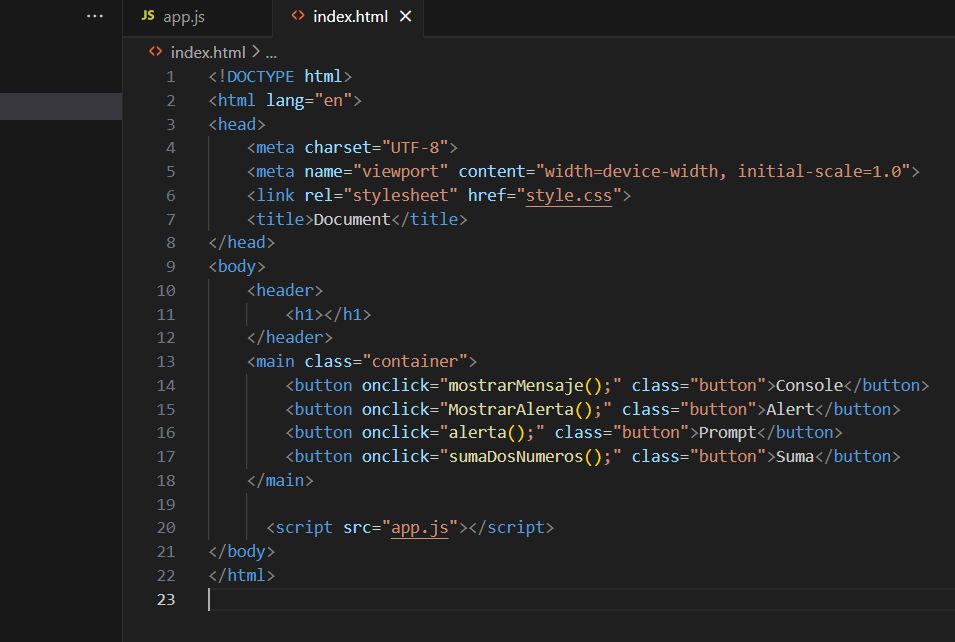Open the style.css link on line 6
Image resolution: width=955 pixels, height=642 pixels.
point(568,196)
